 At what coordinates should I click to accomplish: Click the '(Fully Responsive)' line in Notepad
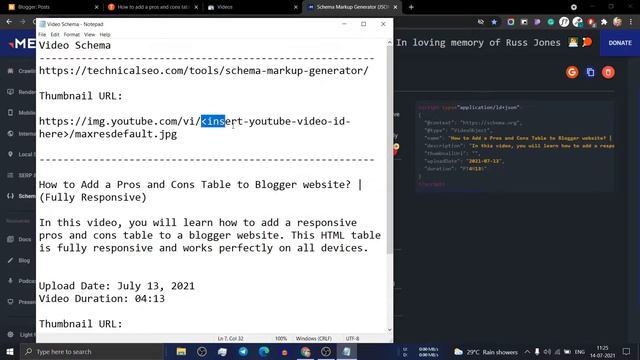point(93,198)
